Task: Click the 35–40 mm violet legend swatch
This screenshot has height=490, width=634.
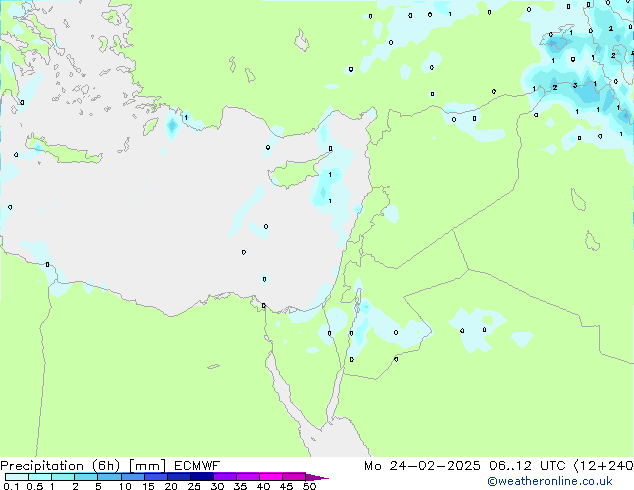Action: [248, 477]
